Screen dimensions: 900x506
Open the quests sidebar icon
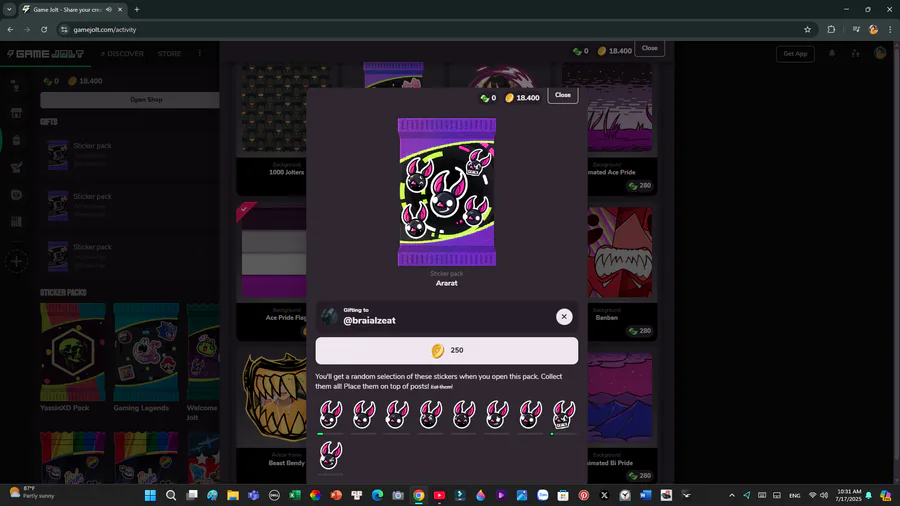[x=16, y=168]
